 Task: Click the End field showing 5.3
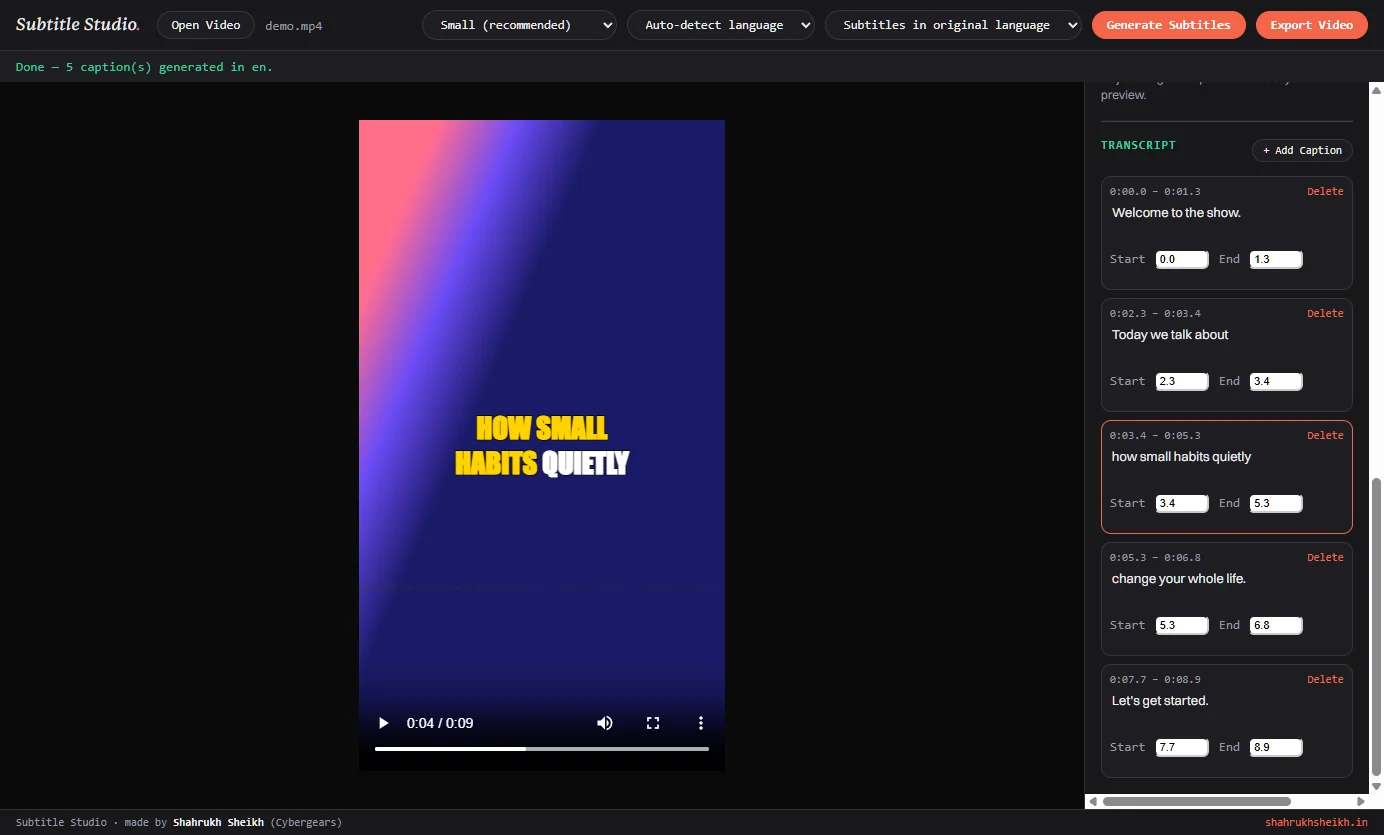point(1276,503)
